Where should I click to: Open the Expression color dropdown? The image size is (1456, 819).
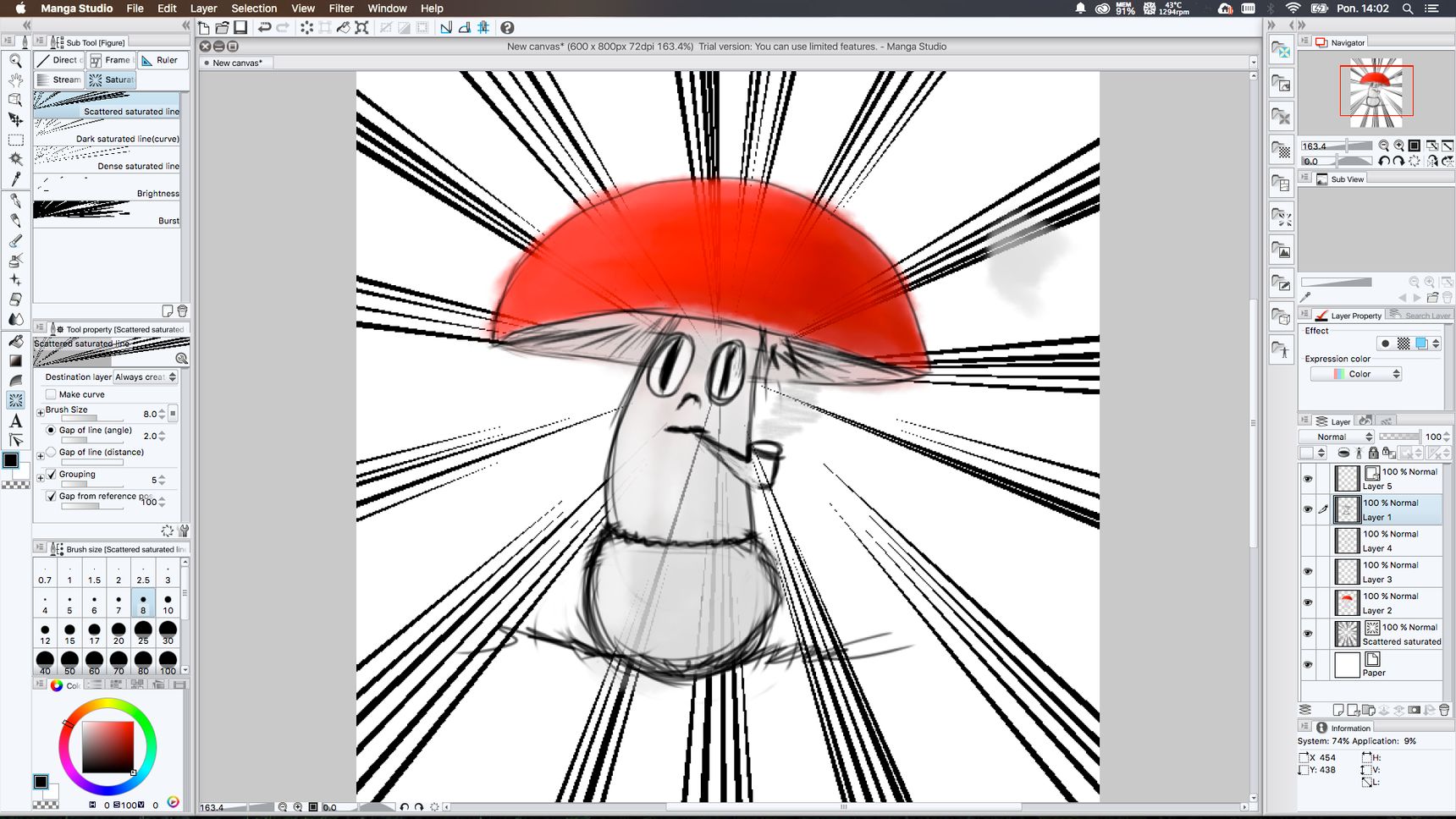(x=1355, y=374)
